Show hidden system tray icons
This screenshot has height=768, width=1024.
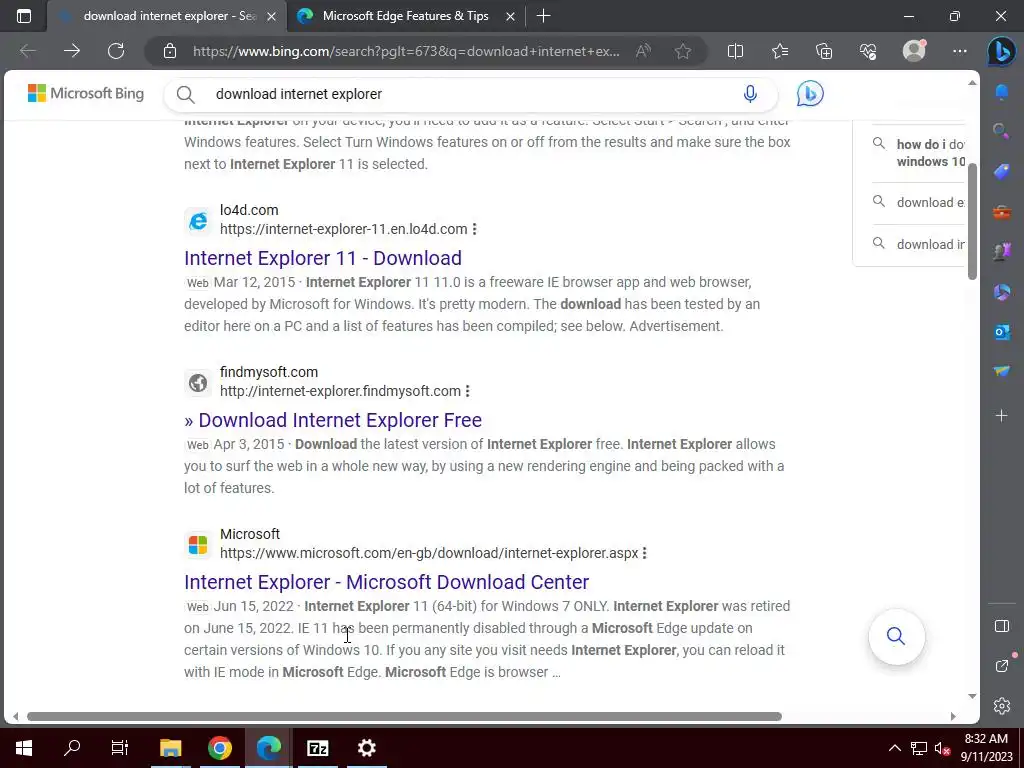pos(895,748)
